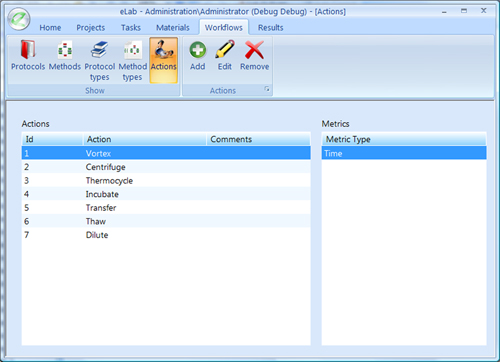This screenshot has width=500, height=362.
Task: Minimize the eLab window
Action: point(444,11)
